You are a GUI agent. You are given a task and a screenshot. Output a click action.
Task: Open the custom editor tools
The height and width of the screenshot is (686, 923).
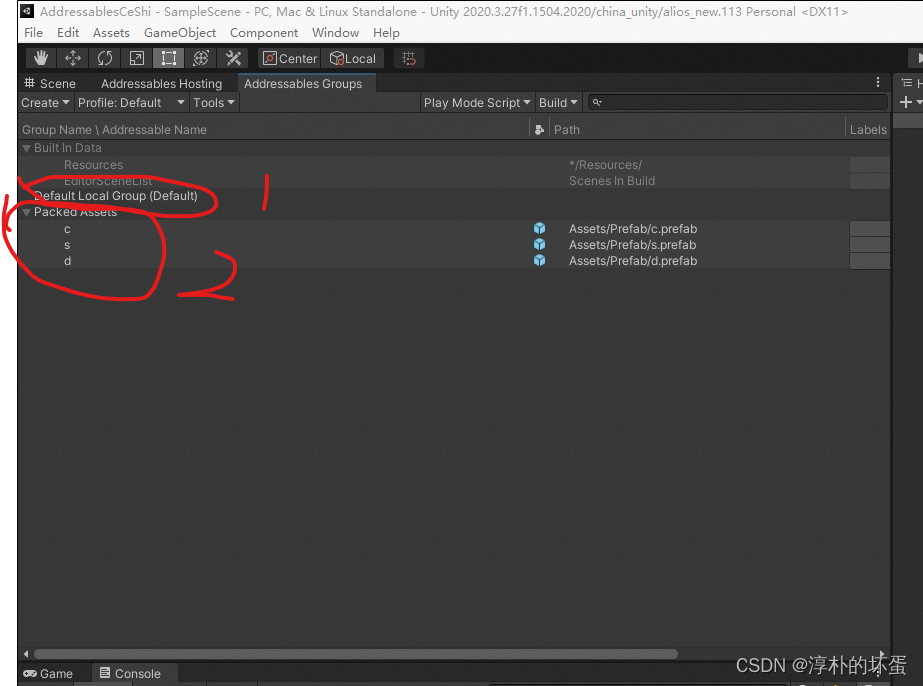pyautogui.click(x=233, y=58)
